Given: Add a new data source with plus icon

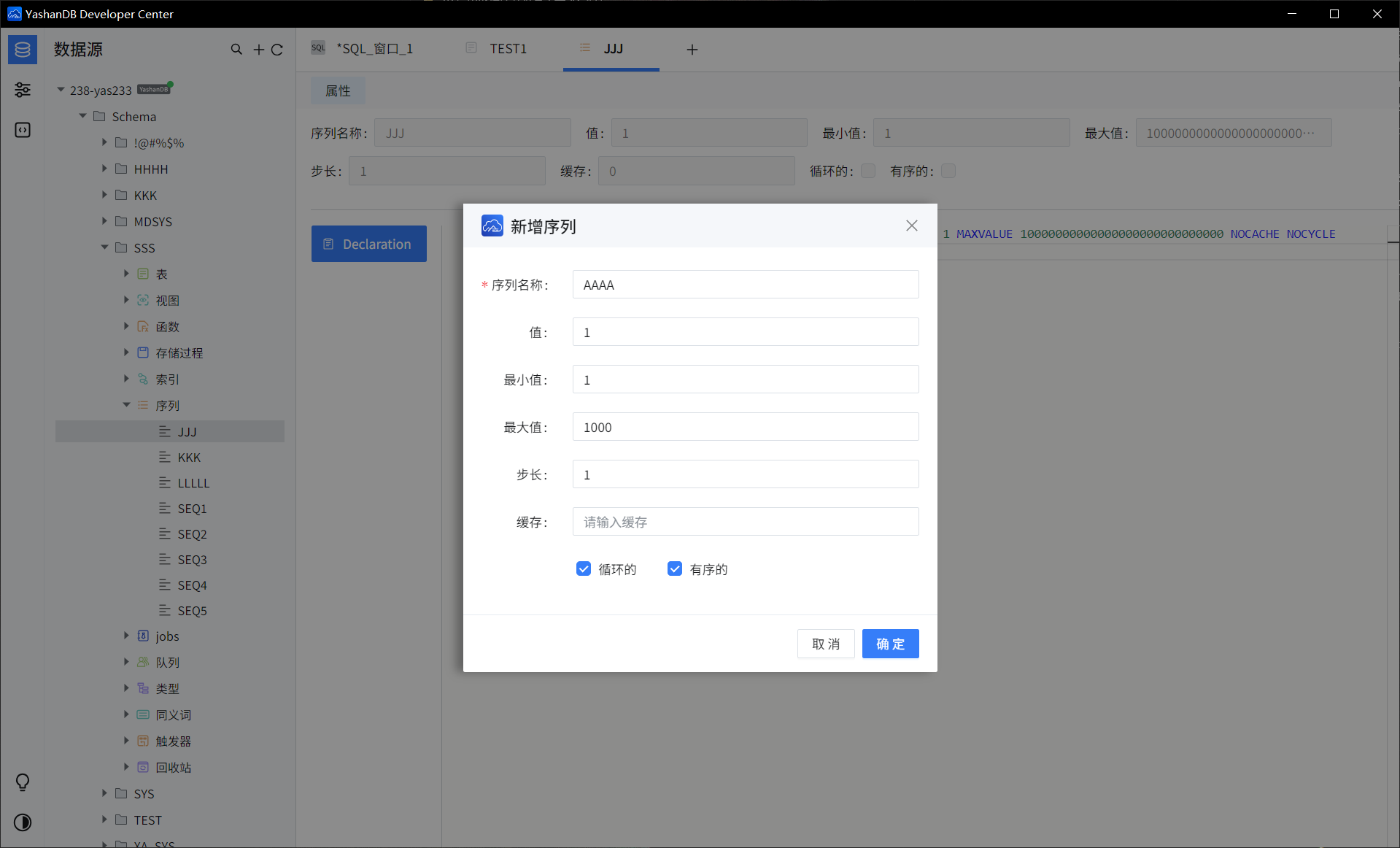Looking at the screenshot, I should (x=259, y=50).
